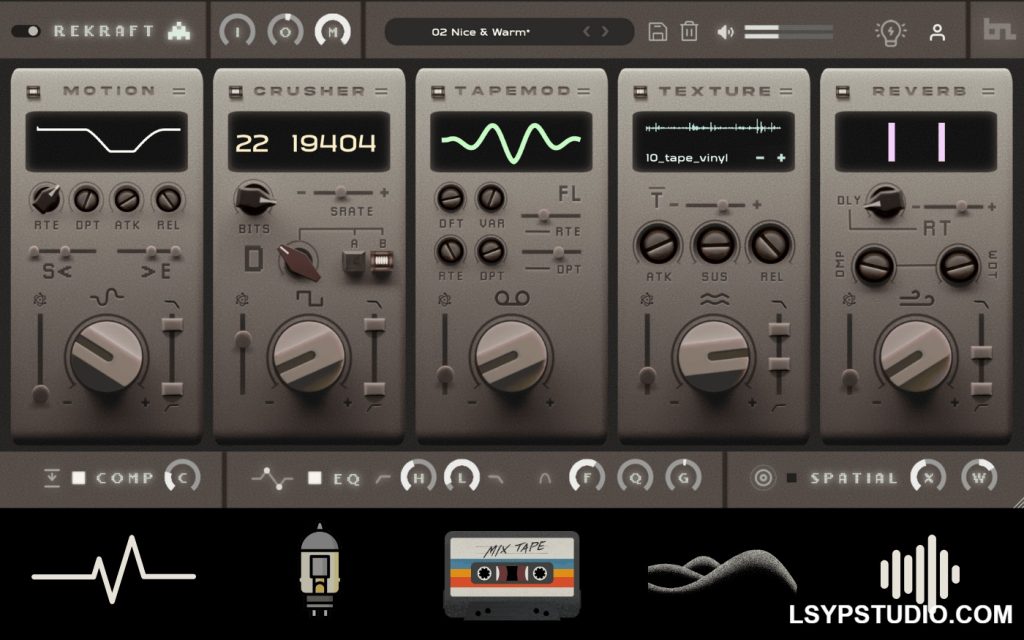
Task: Select the previous texture sample with minus
Action: click(x=760, y=158)
